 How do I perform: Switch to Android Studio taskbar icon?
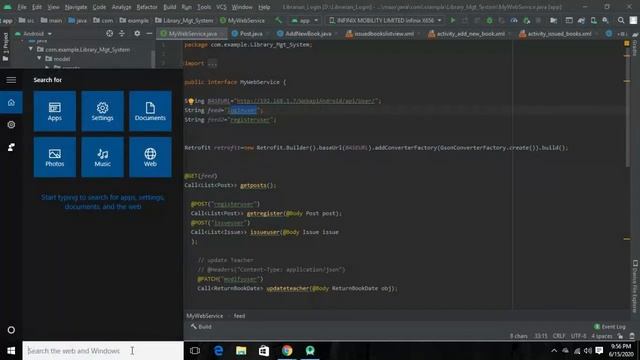[x=310, y=351]
